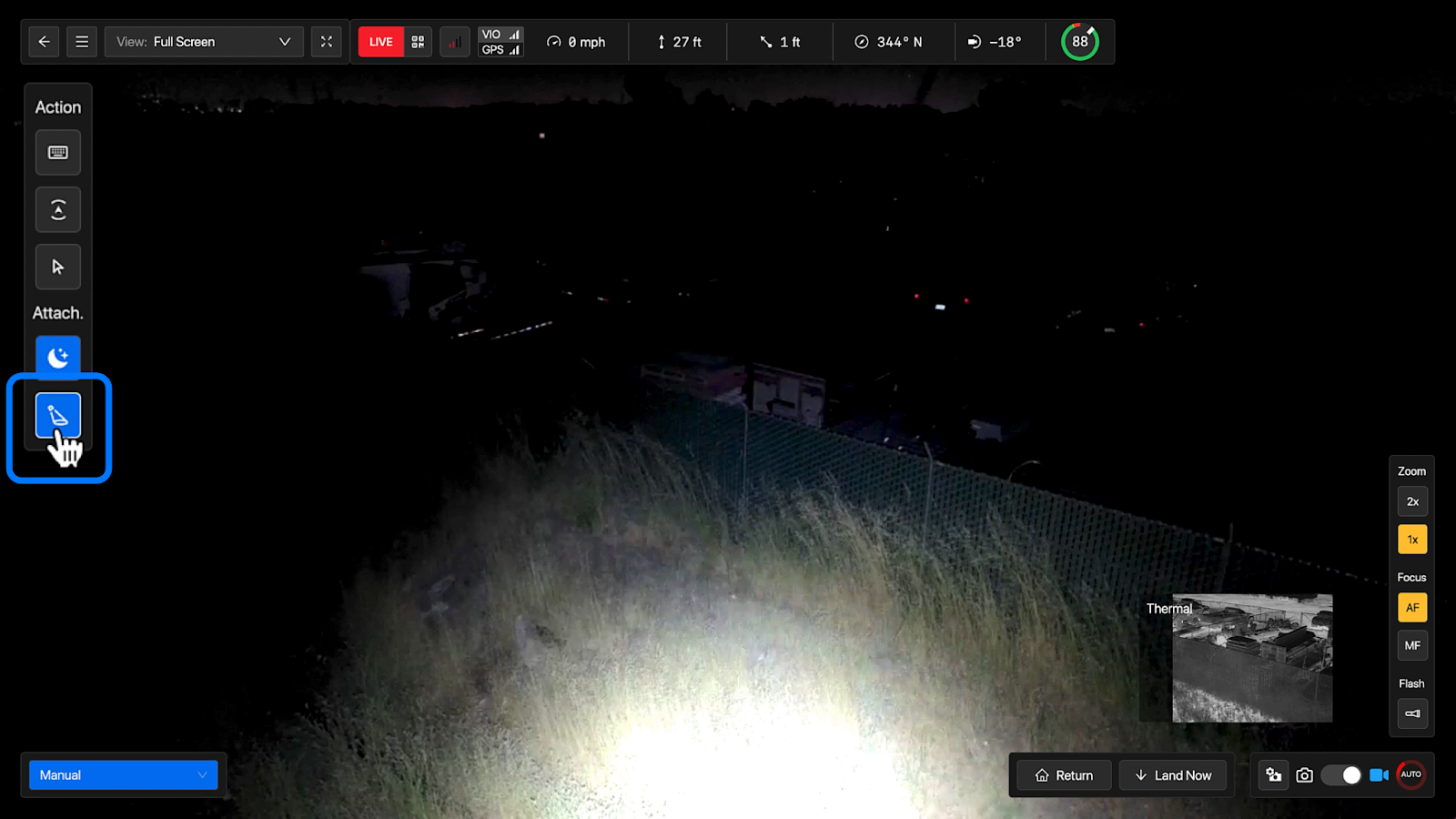Click the 1 ft distance readout
The height and width of the screenshot is (819, 1456).
pos(780,42)
